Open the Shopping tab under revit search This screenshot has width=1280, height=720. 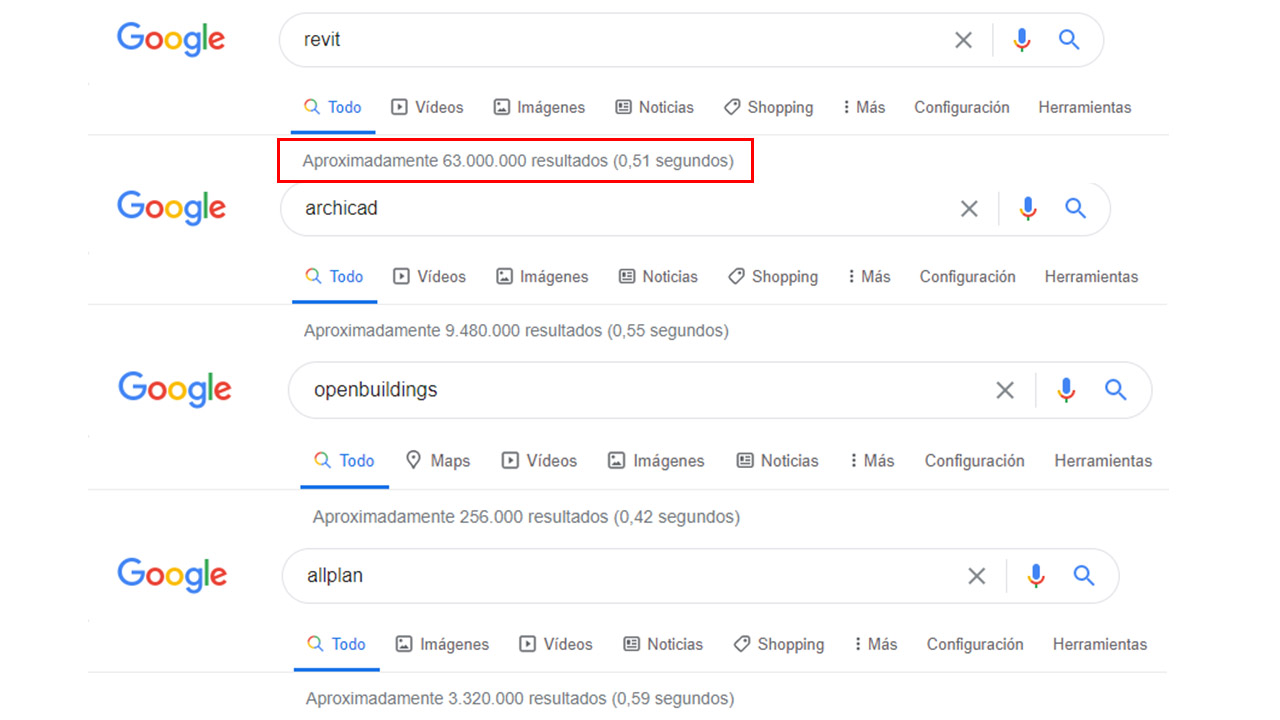coord(768,107)
